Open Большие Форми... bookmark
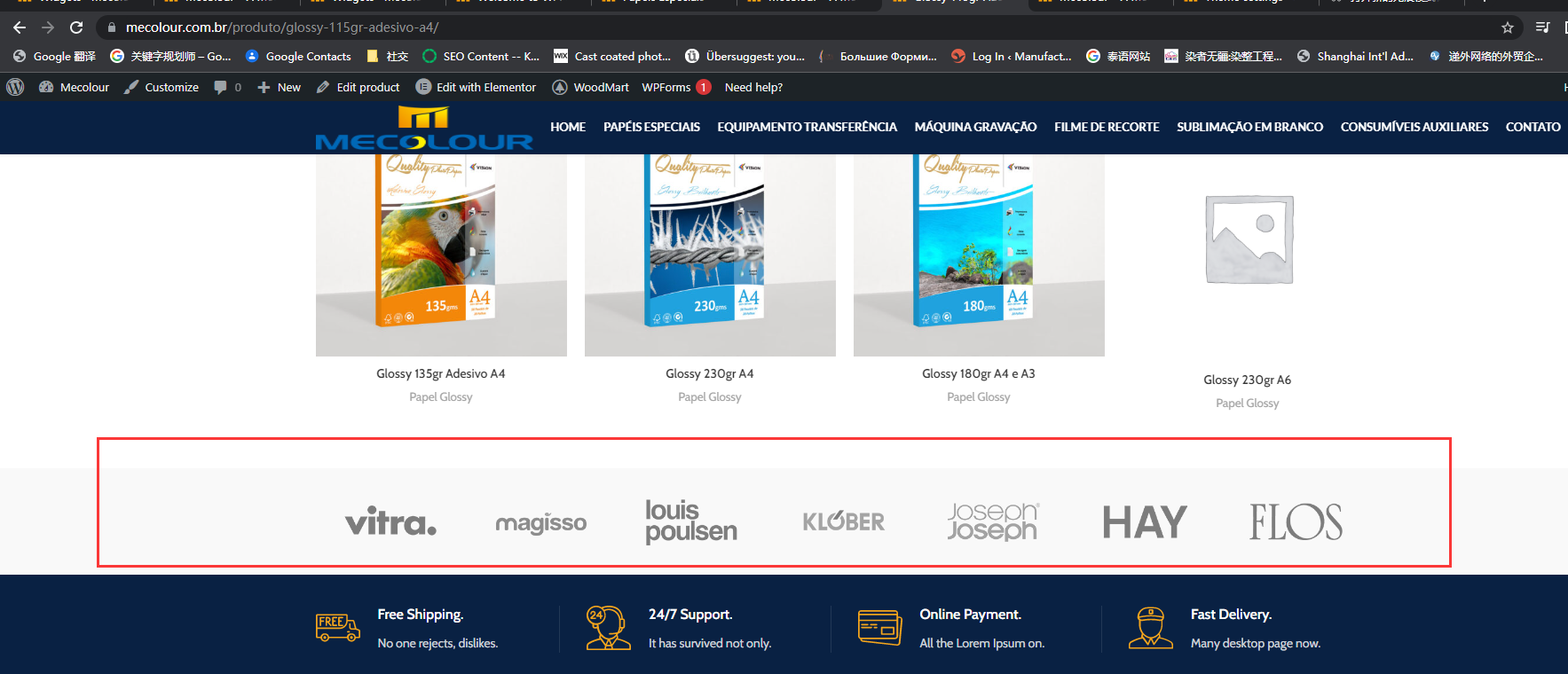The width and height of the screenshot is (1568, 674). (x=879, y=56)
